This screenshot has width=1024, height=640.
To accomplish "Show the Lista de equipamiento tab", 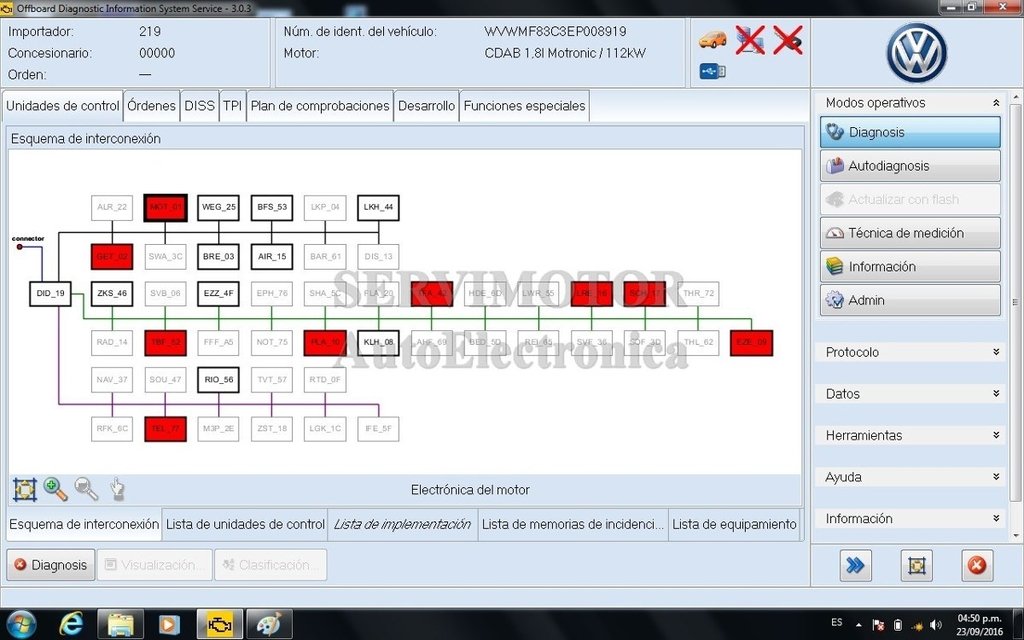I will pyautogui.click(x=734, y=524).
